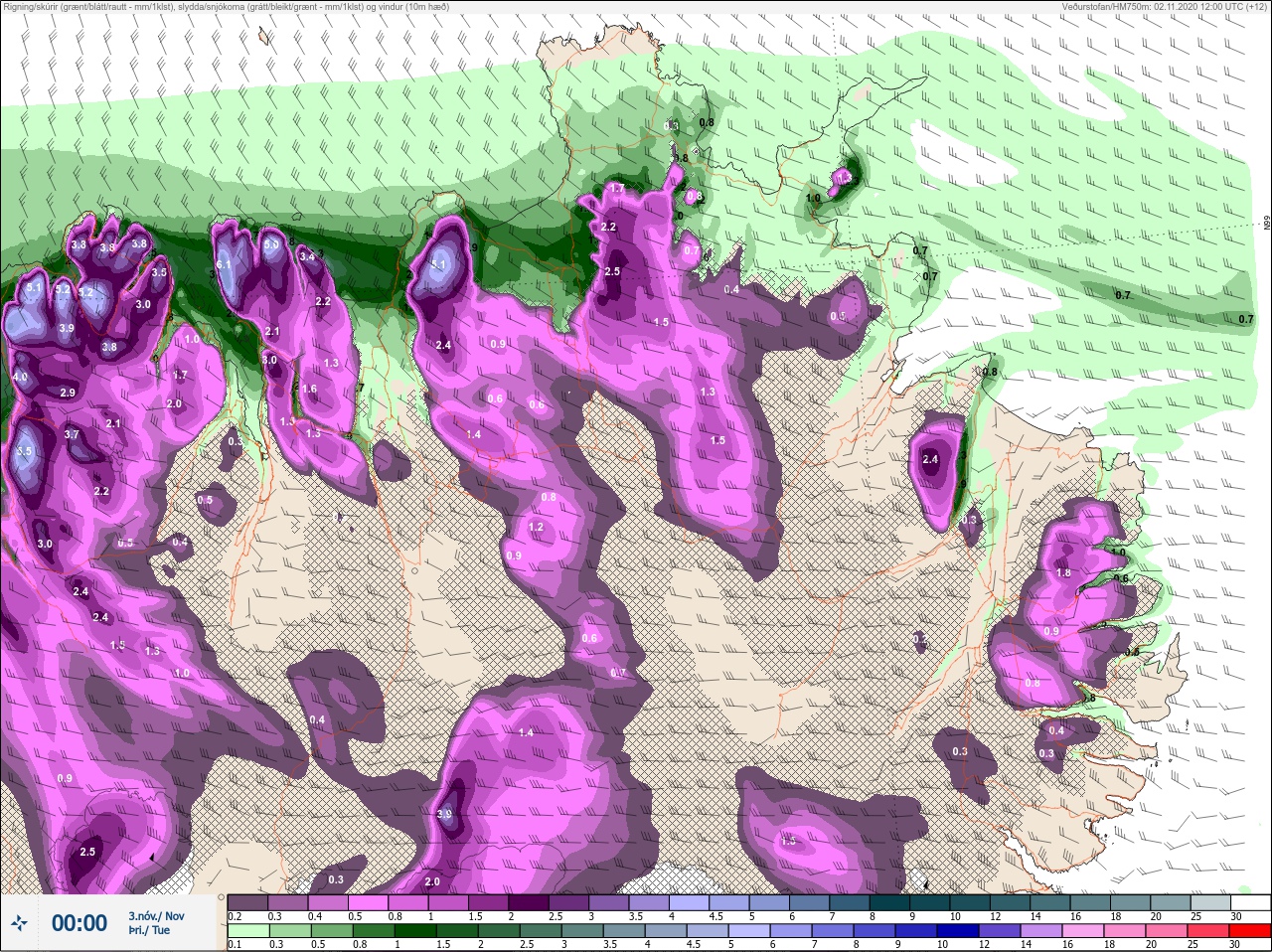1272x952 pixels.
Task: Click the '1.8' value in eastern fjords
Action: 1063,572
